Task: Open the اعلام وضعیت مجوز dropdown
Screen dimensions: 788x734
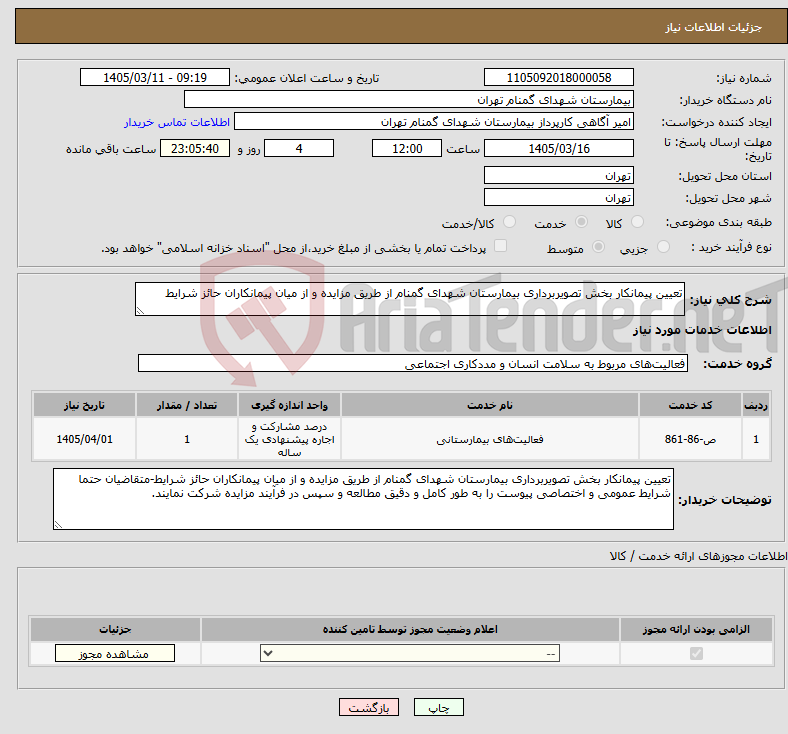Action: [x=410, y=654]
